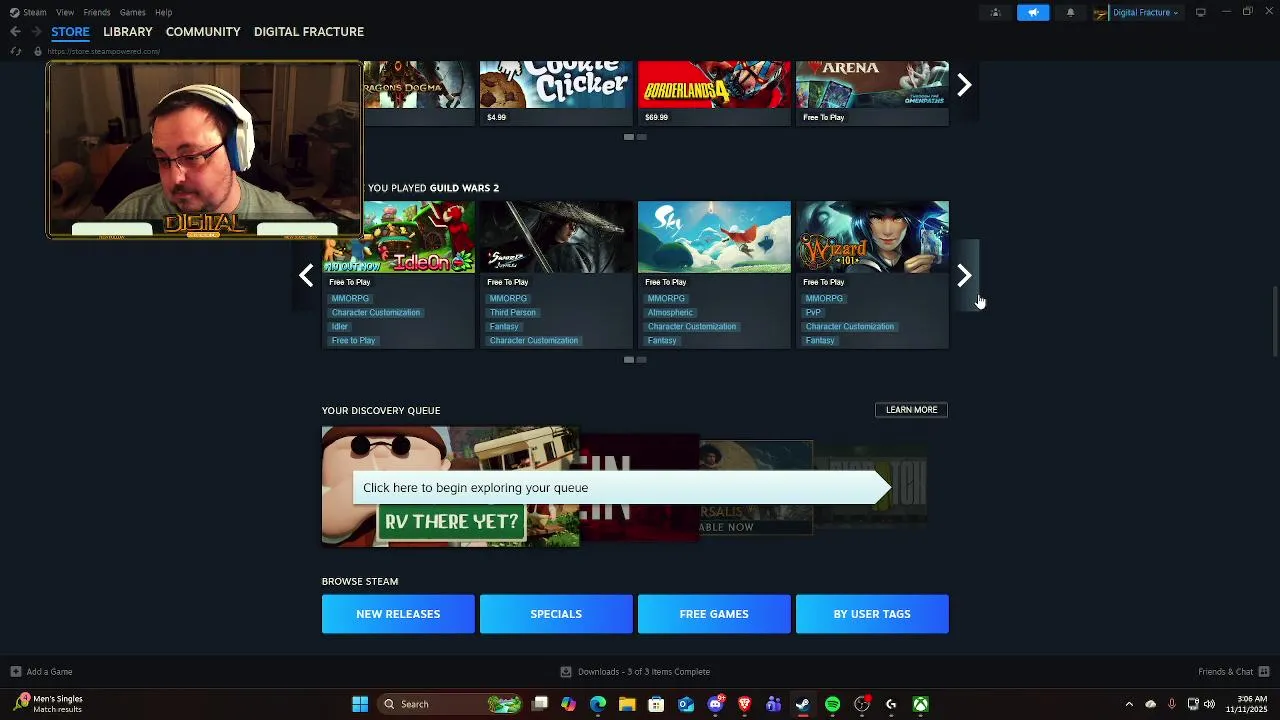Open the Games menu

tap(133, 12)
